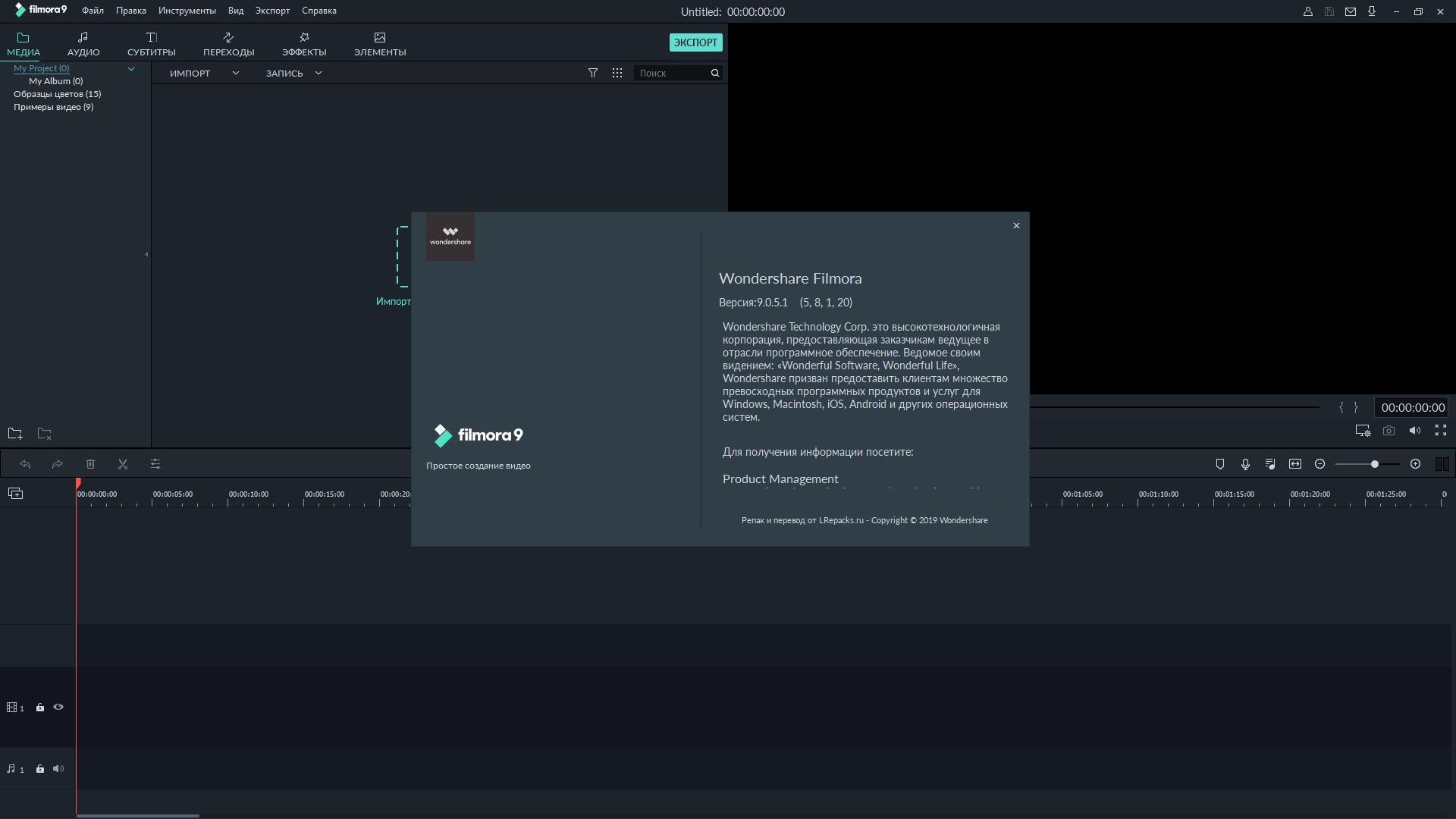The image size is (1456, 819).
Task: Click the Product Management text
Action: click(780, 479)
